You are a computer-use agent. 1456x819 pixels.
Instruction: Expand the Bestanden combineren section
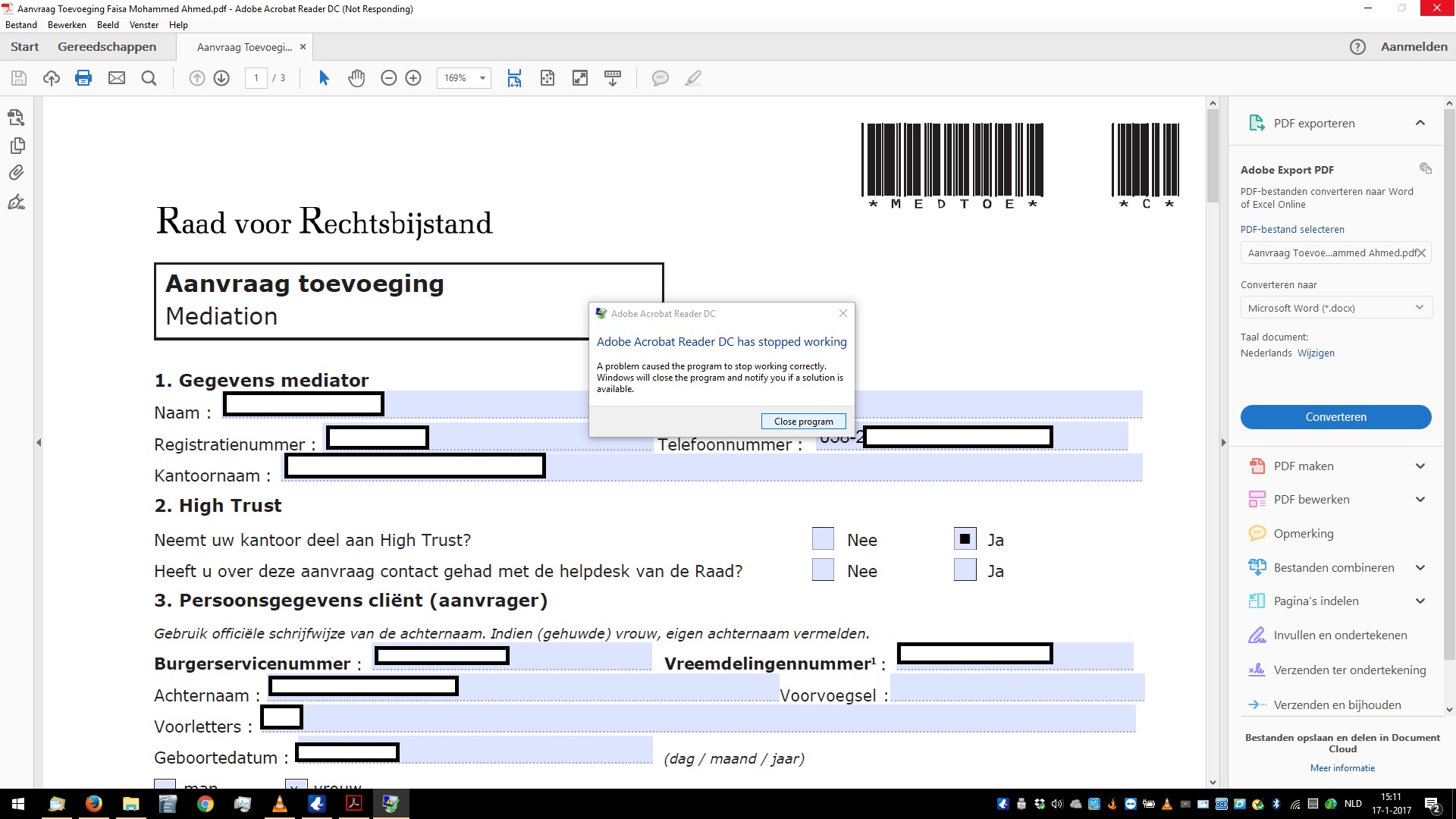1420,567
